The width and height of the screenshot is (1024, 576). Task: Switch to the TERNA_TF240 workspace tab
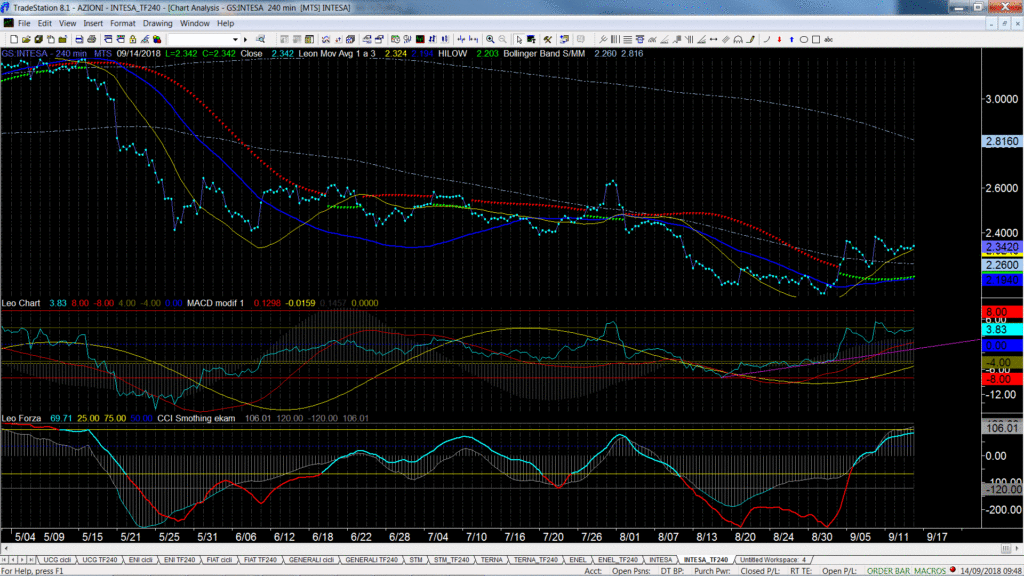click(x=536, y=560)
